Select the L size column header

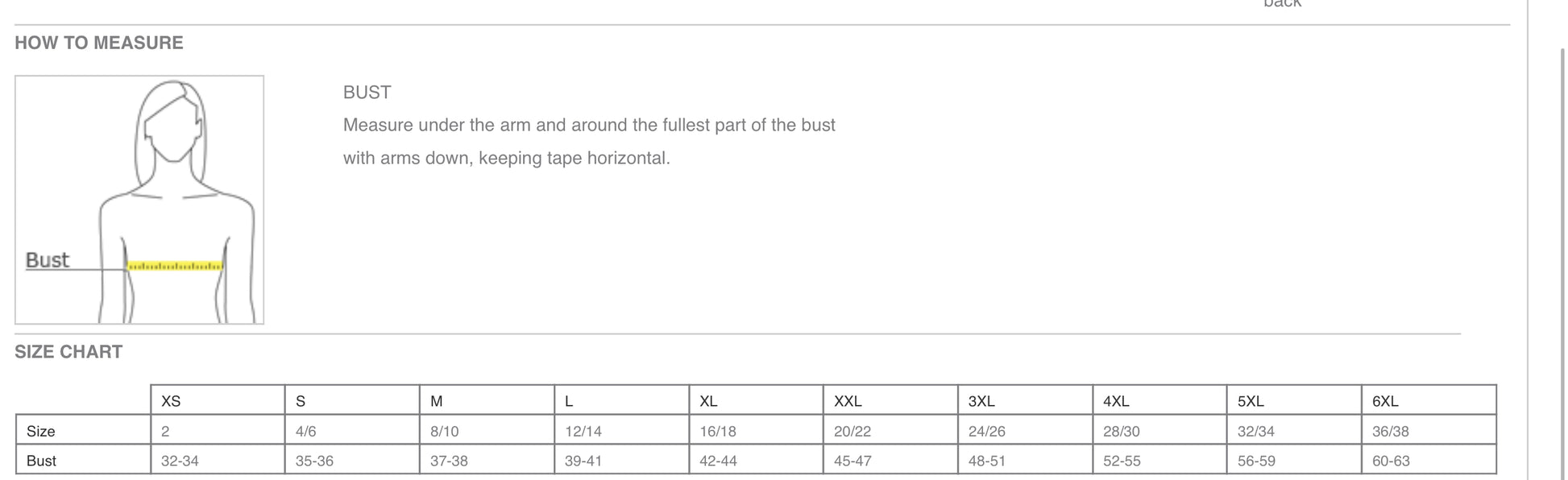[569, 401]
